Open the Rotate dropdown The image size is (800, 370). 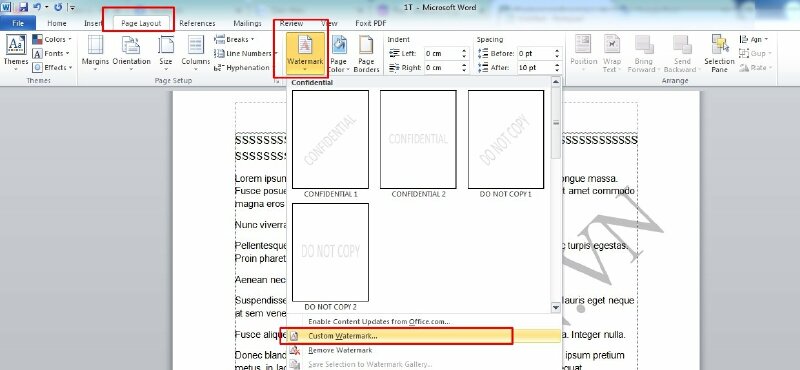coord(756,67)
